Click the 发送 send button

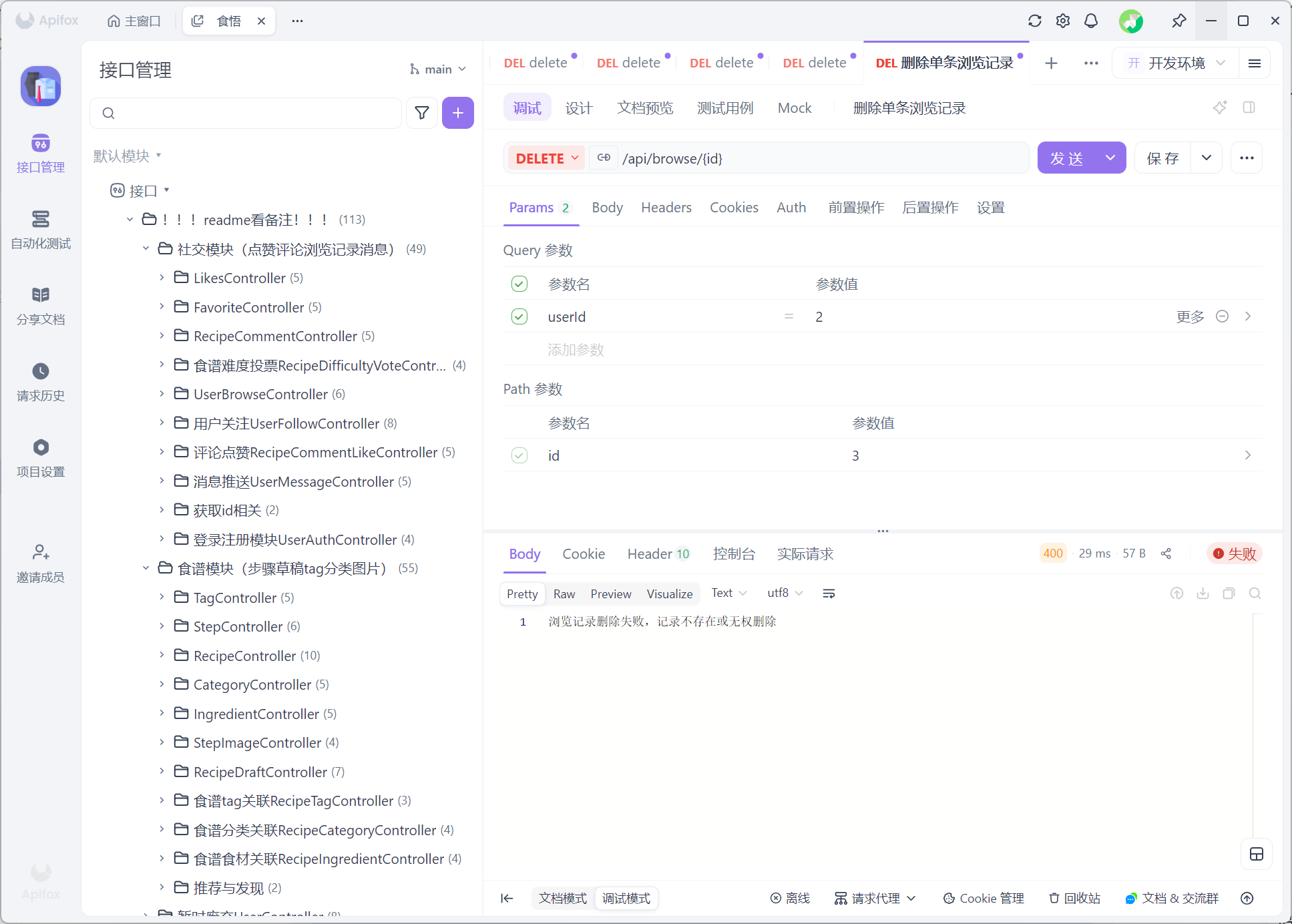1066,158
